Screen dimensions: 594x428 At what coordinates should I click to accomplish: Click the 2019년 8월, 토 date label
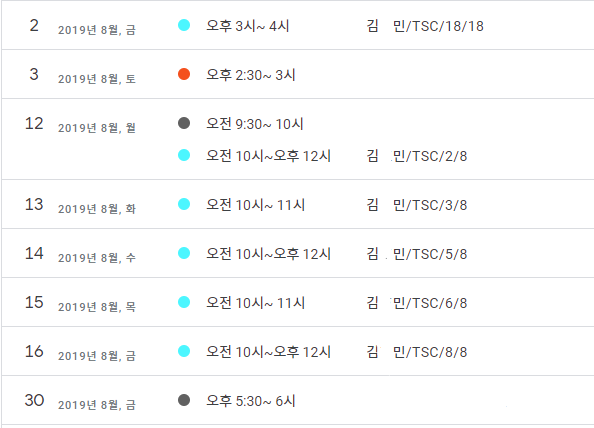tap(97, 79)
